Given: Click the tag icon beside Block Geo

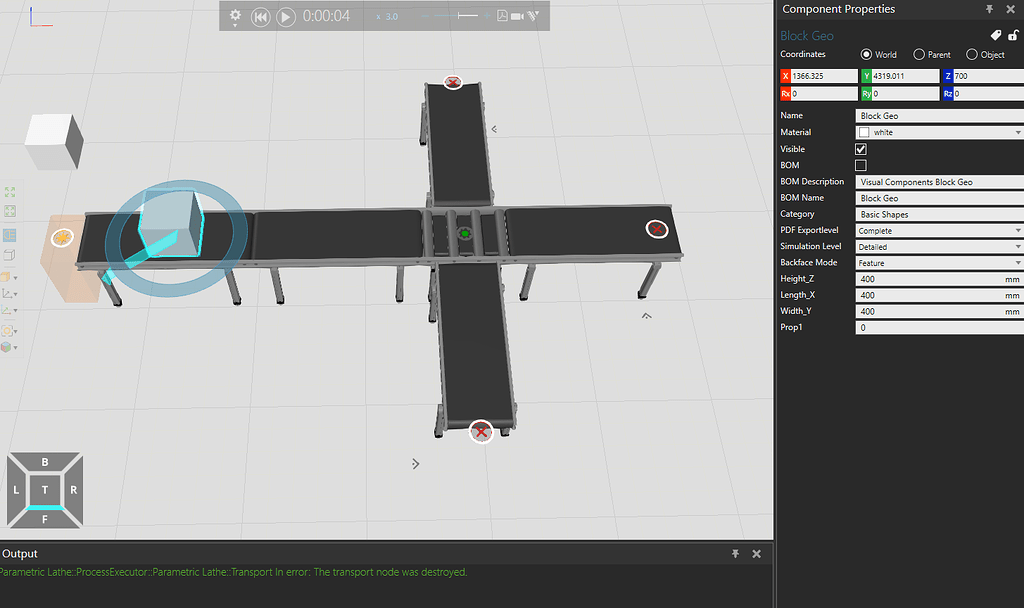Looking at the screenshot, I should point(995,35).
